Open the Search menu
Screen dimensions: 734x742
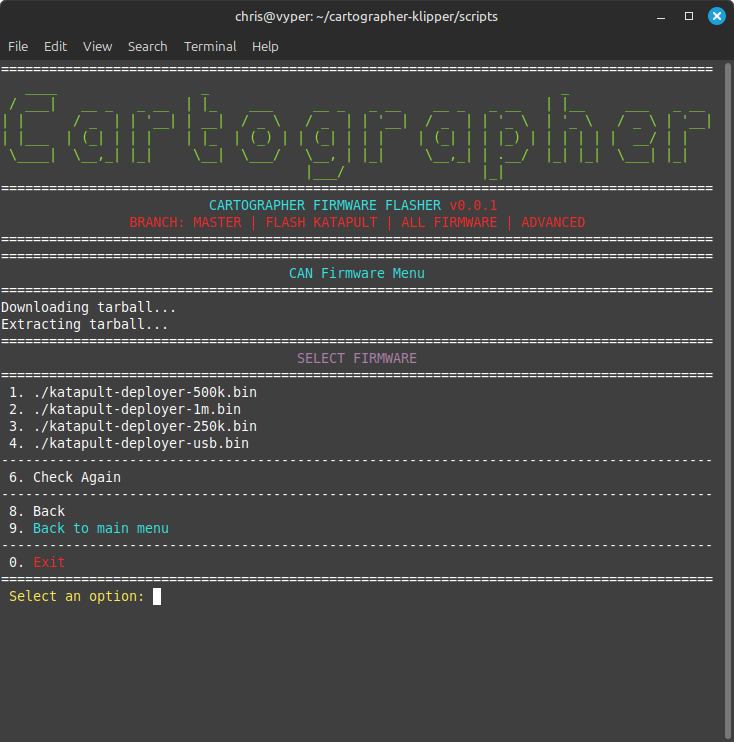tap(147, 46)
